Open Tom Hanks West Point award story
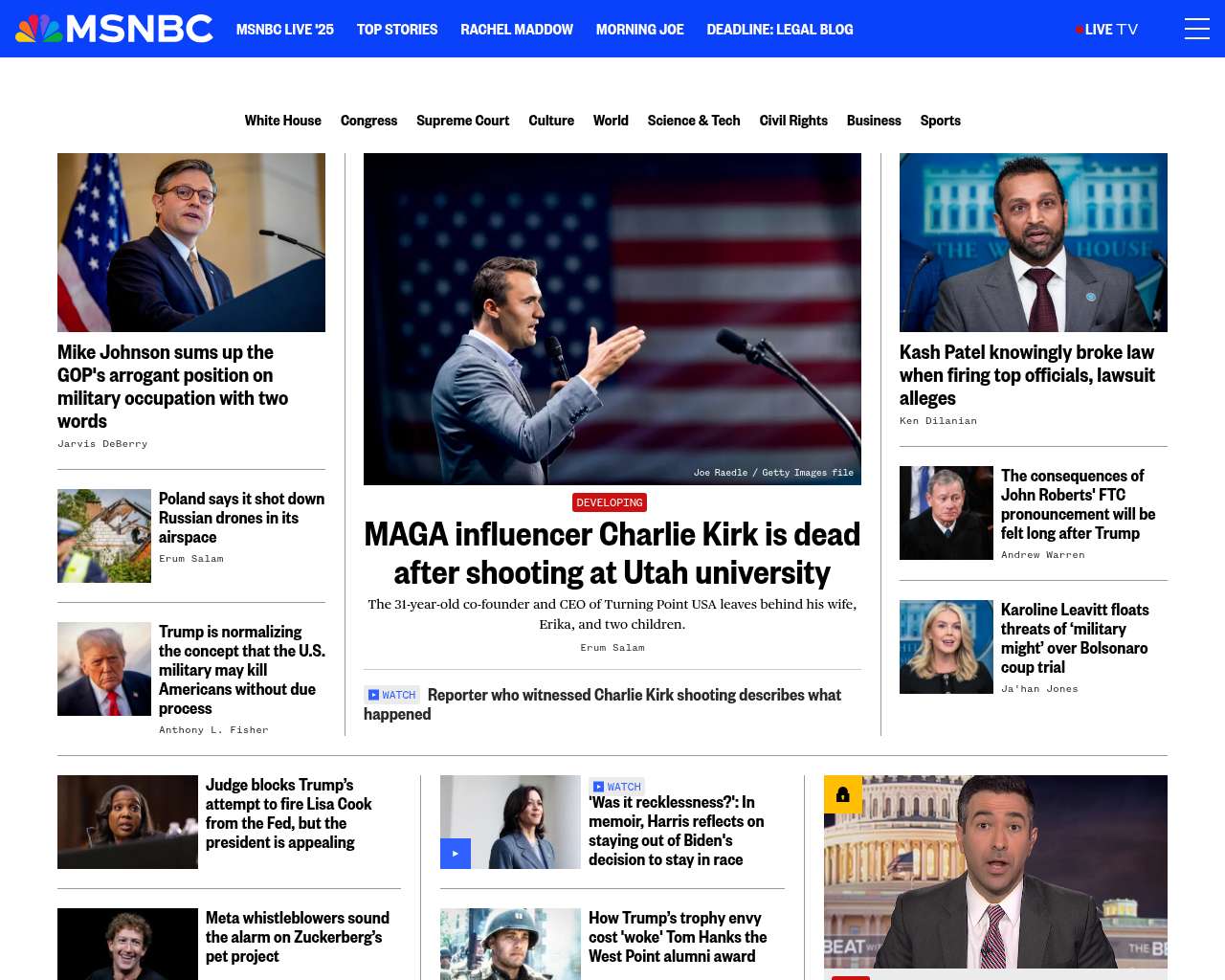The width and height of the screenshot is (1225, 980). click(678, 937)
